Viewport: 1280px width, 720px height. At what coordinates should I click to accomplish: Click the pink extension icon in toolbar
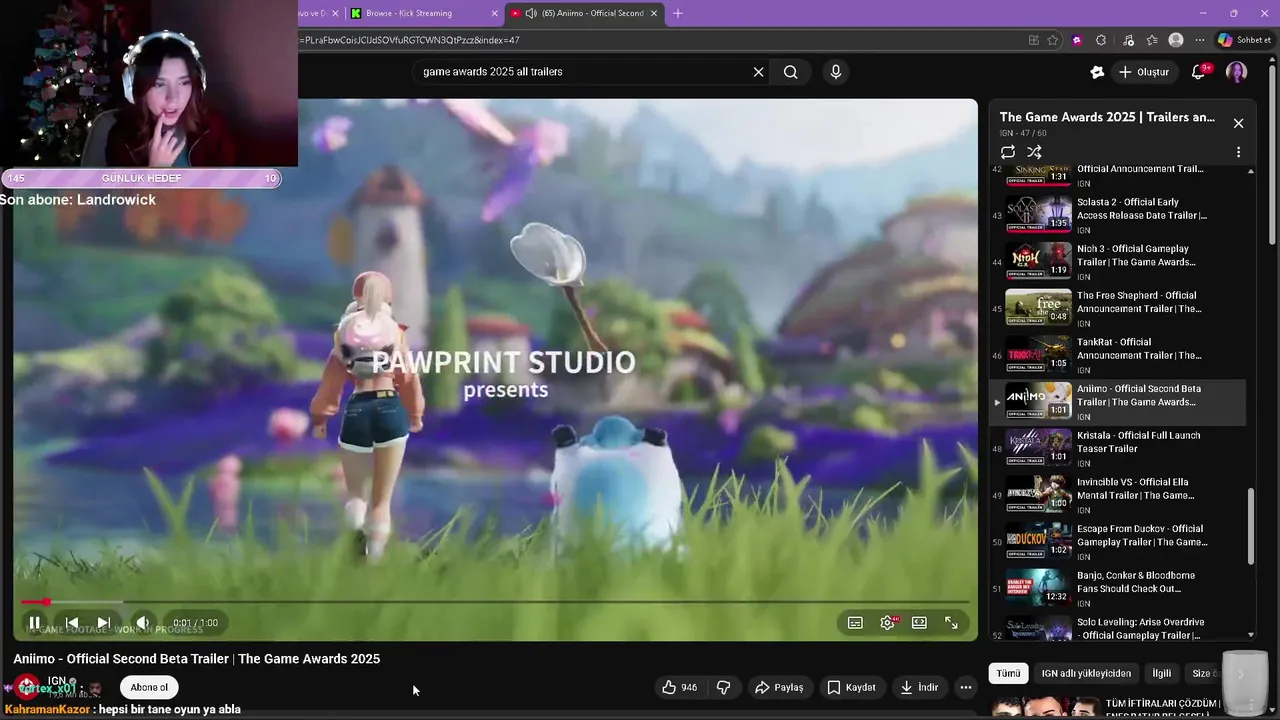1077,40
